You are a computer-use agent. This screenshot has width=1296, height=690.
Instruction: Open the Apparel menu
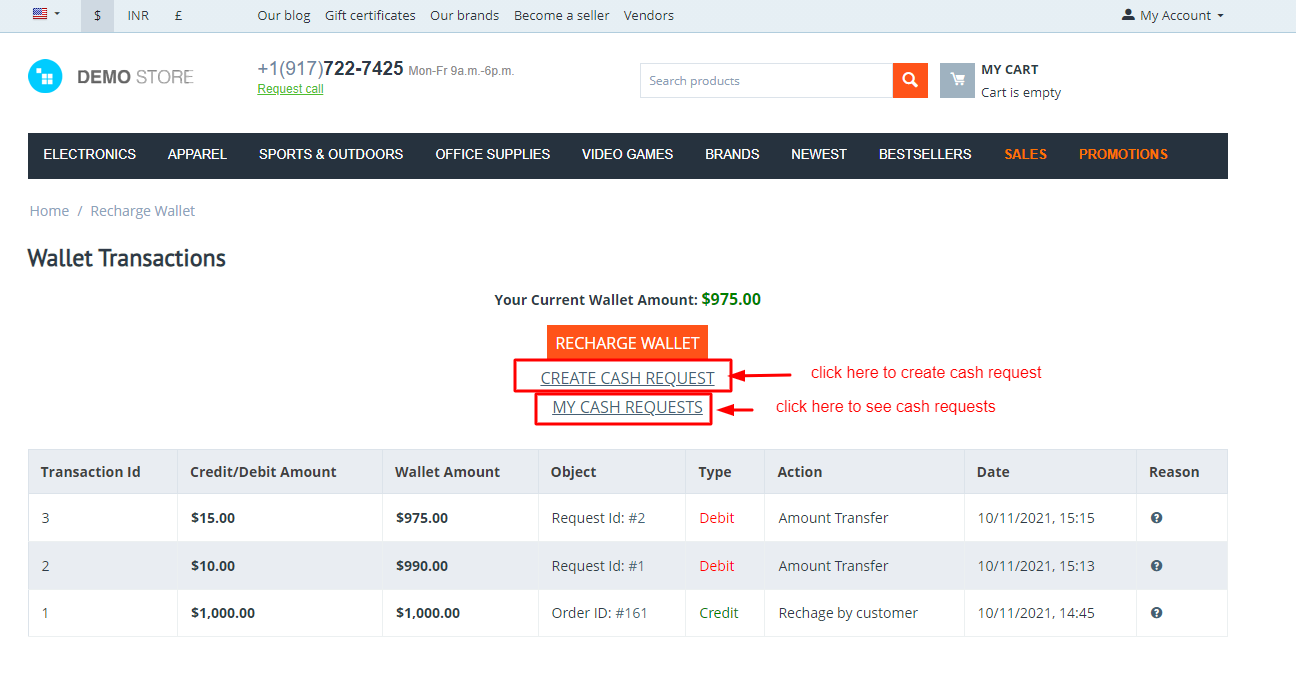tap(197, 154)
